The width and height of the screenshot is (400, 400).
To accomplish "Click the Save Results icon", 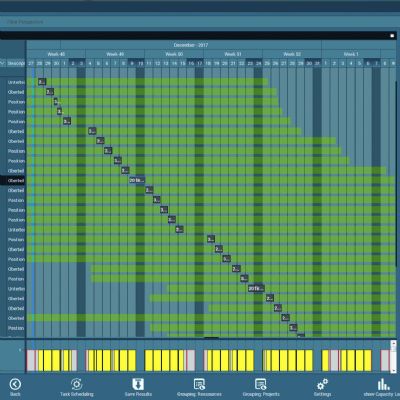I will pyautogui.click(x=138, y=384).
